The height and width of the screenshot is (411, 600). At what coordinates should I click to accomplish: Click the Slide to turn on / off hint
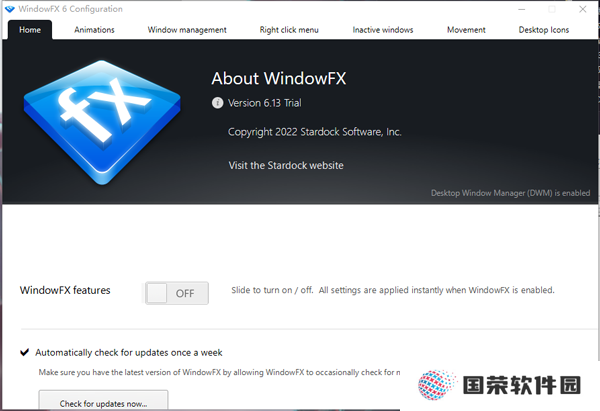point(393,290)
